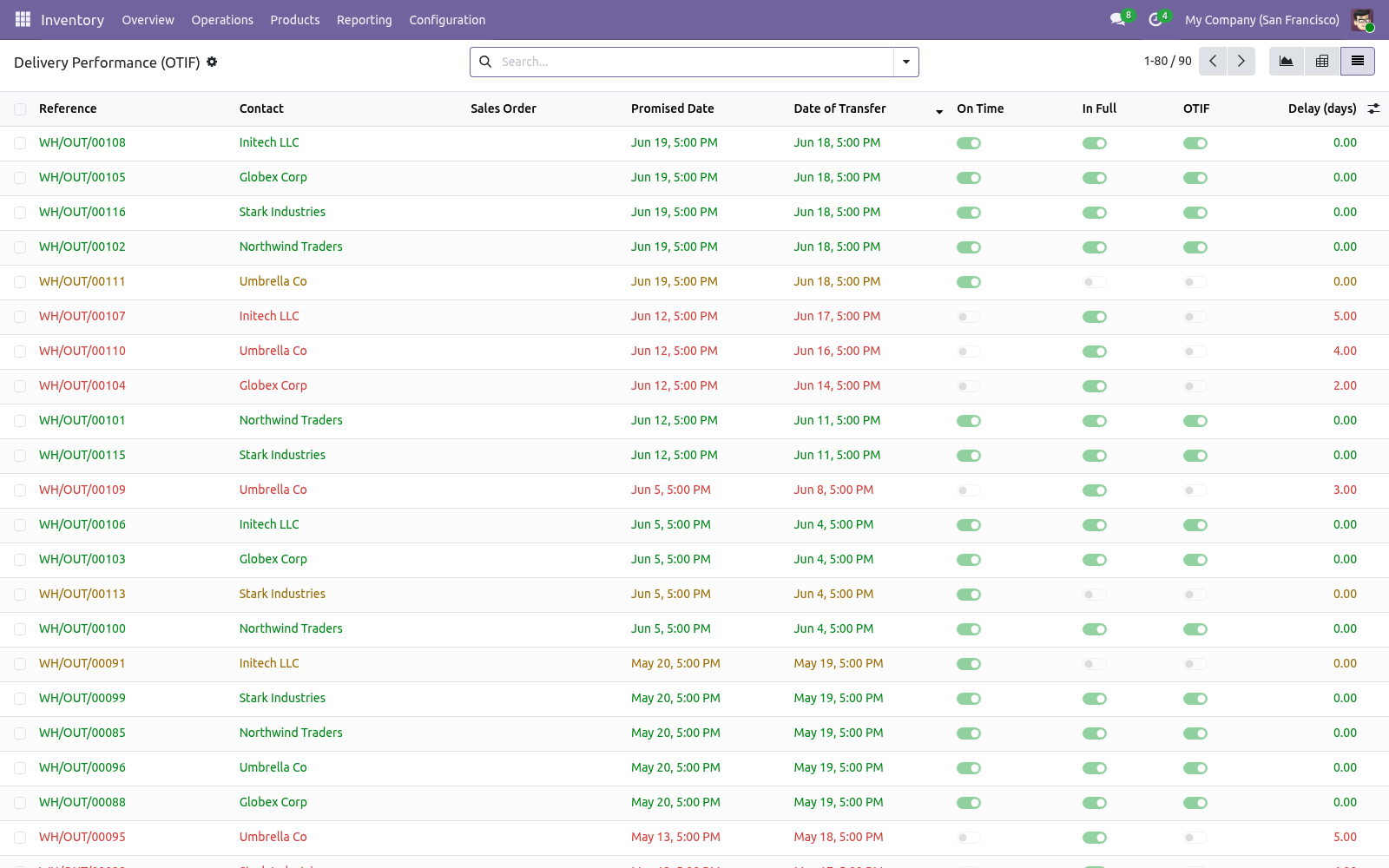Screen dimensions: 1389x868
Task: Select all records with the header checkbox
Action: [20, 108]
